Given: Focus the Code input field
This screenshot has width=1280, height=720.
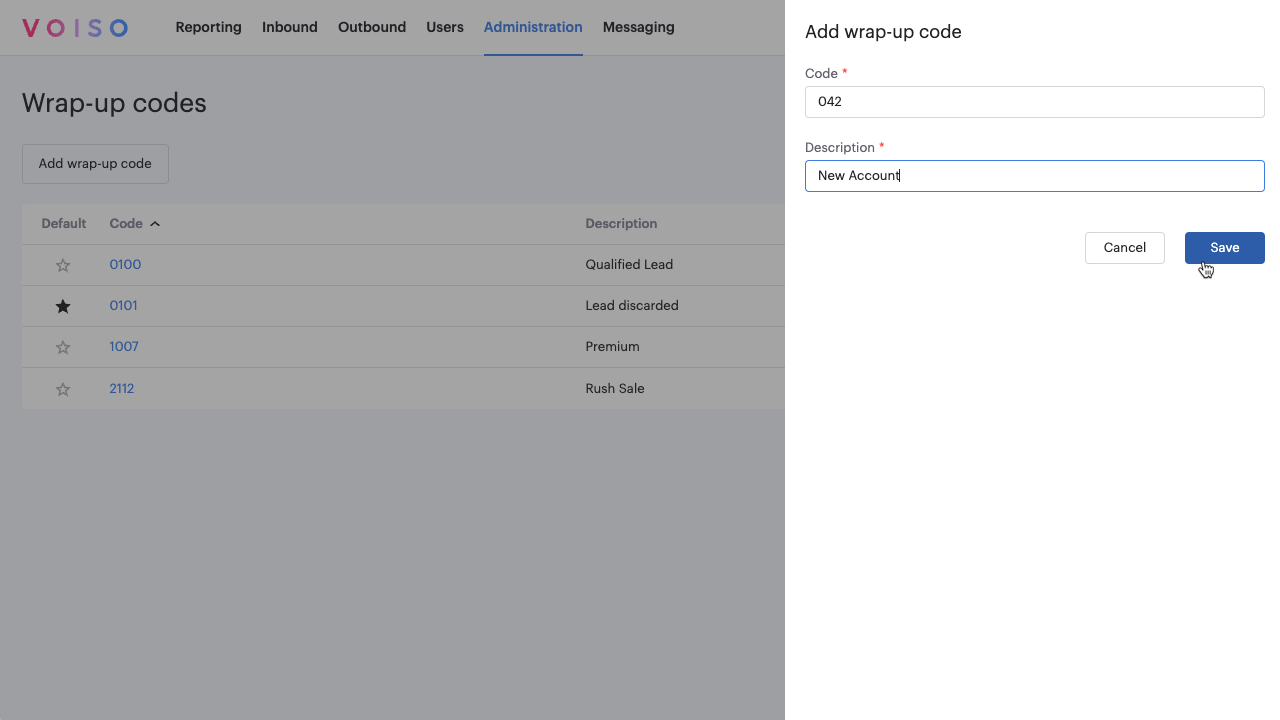Looking at the screenshot, I should [1034, 102].
